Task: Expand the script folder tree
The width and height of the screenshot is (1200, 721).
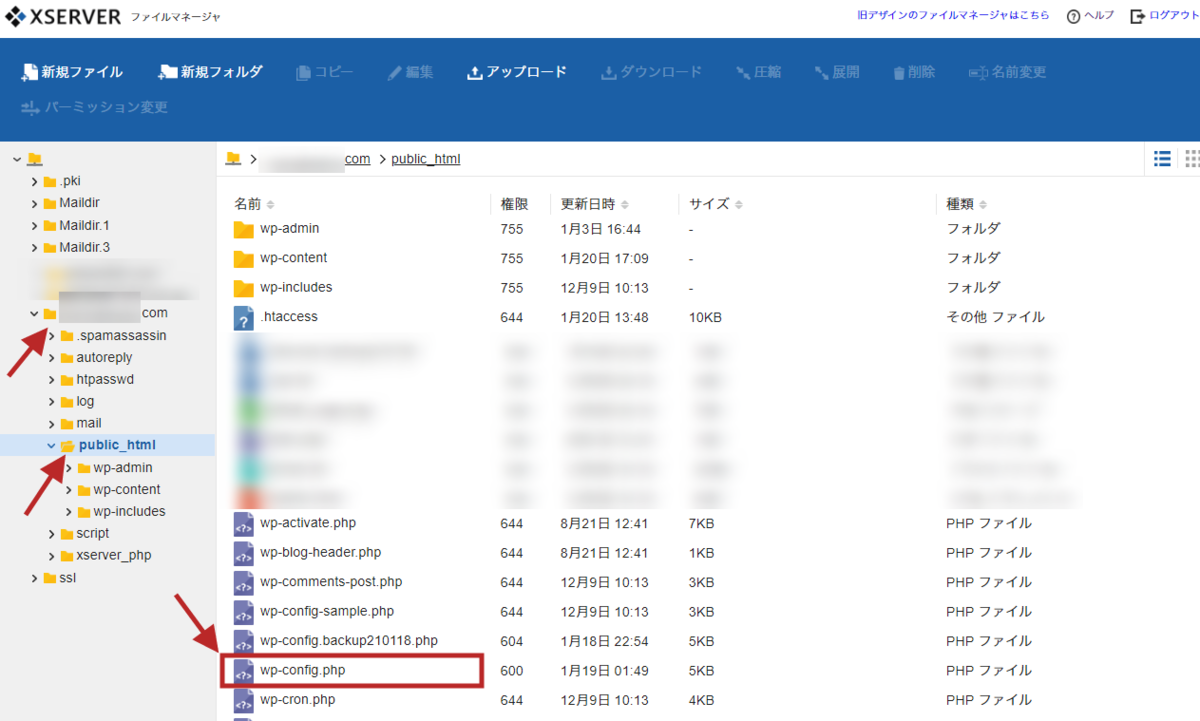Action: (x=53, y=533)
